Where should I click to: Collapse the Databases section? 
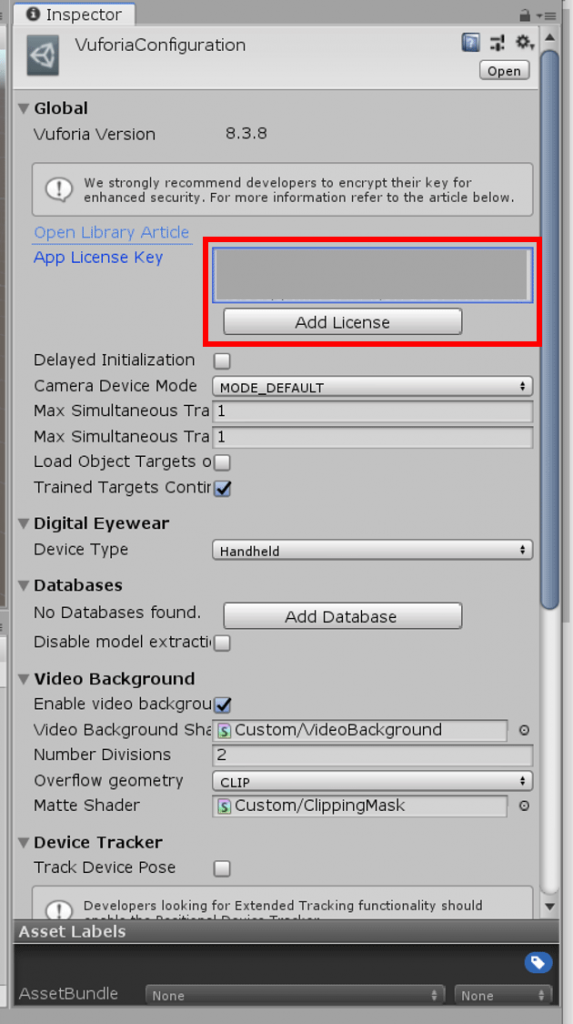[24, 585]
